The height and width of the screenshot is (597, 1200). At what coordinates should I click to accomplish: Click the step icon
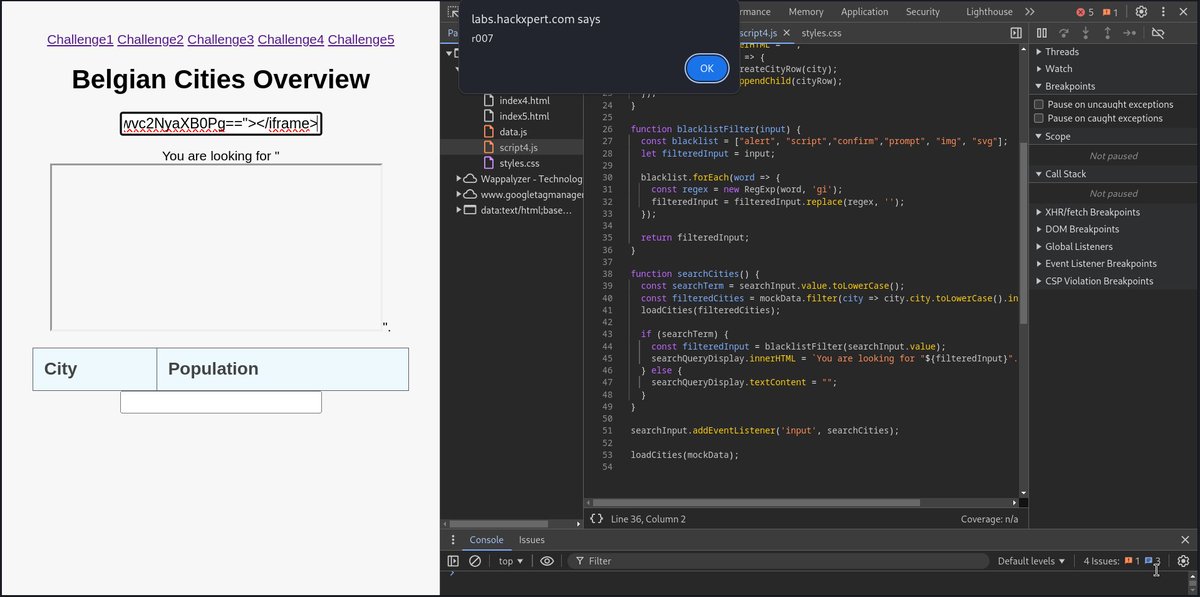pyautogui.click(x=1129, y=33)
